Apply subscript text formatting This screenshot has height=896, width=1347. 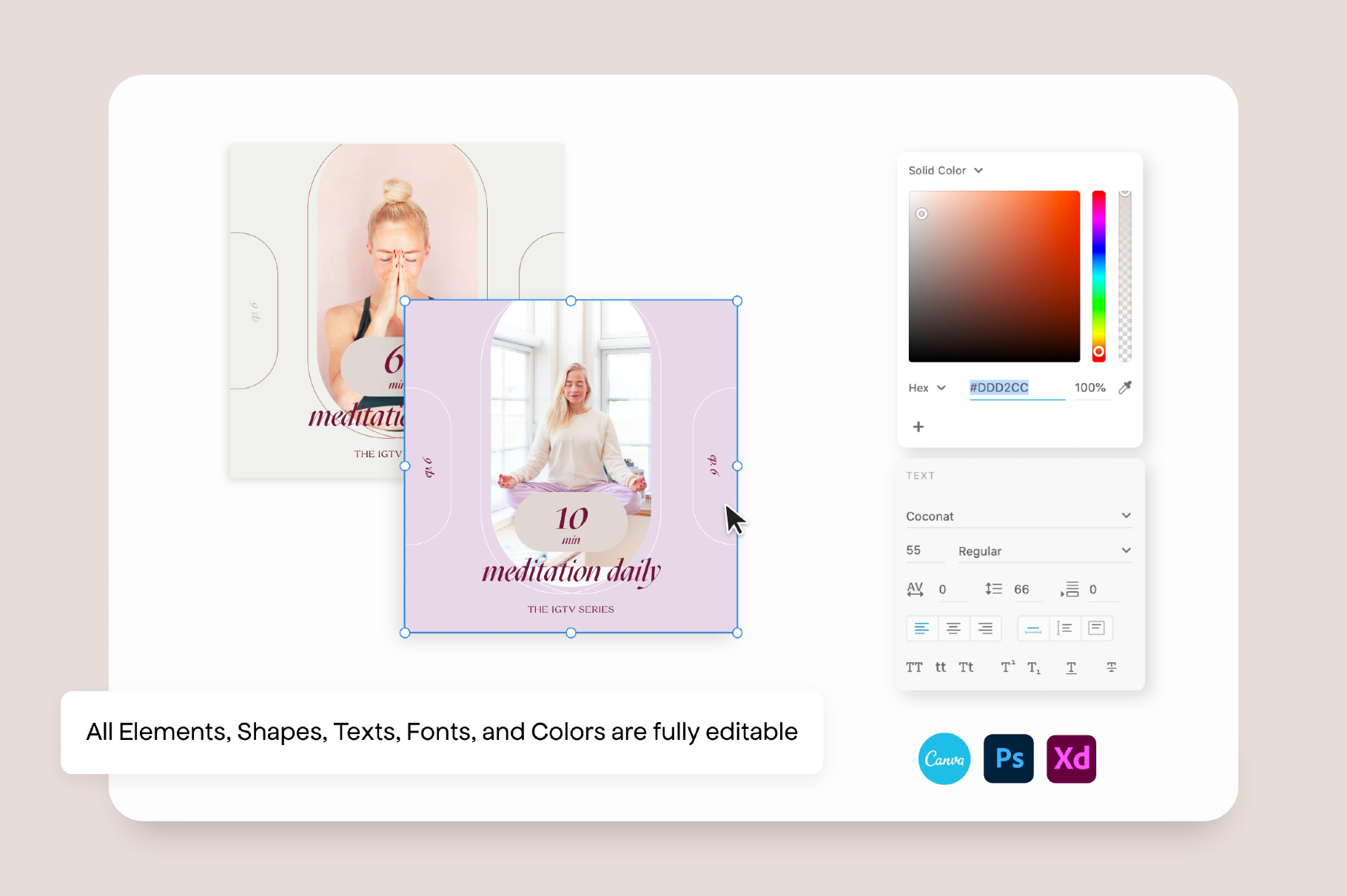click(x=1034, y=668)
